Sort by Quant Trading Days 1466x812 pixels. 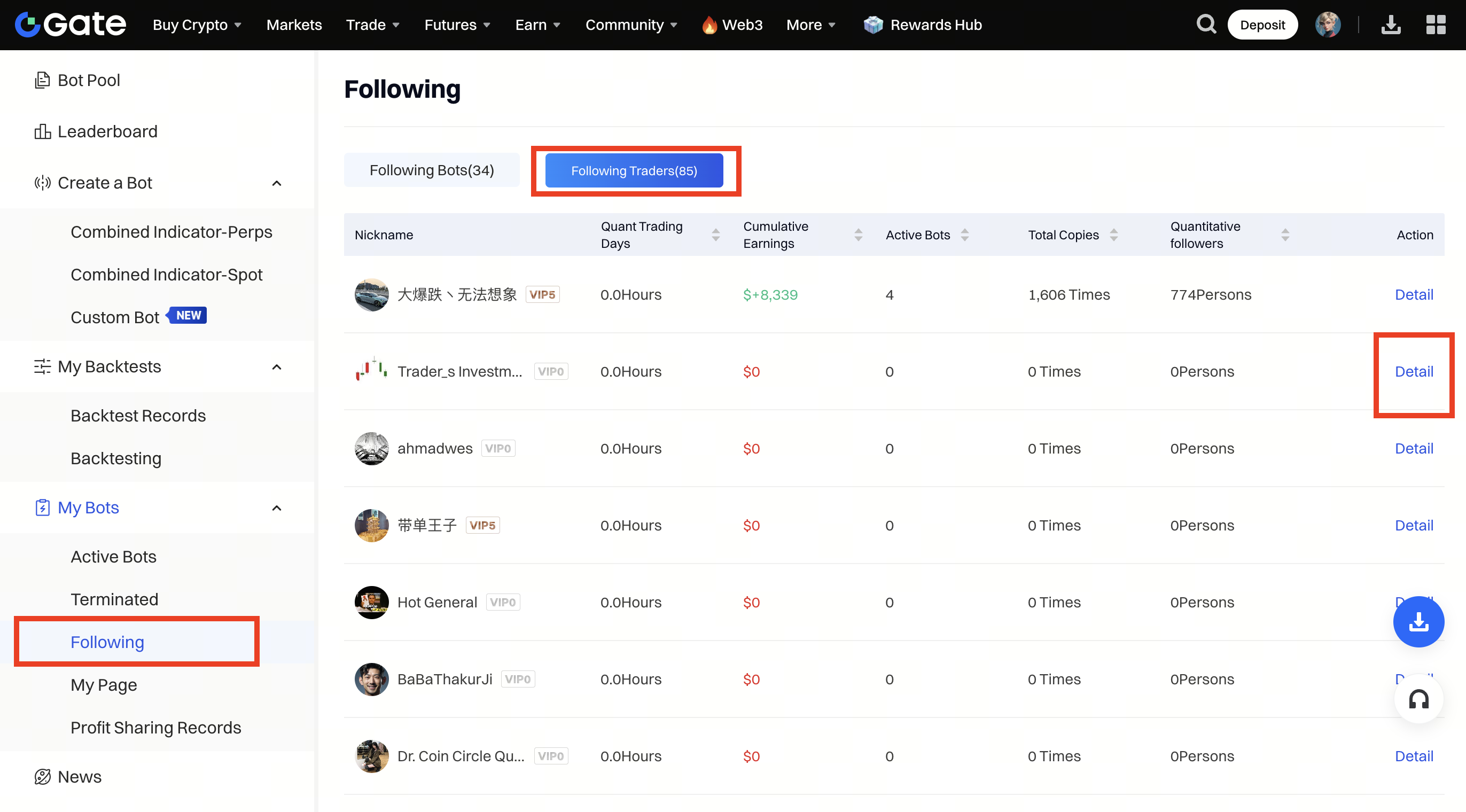(x=715, y=235)
